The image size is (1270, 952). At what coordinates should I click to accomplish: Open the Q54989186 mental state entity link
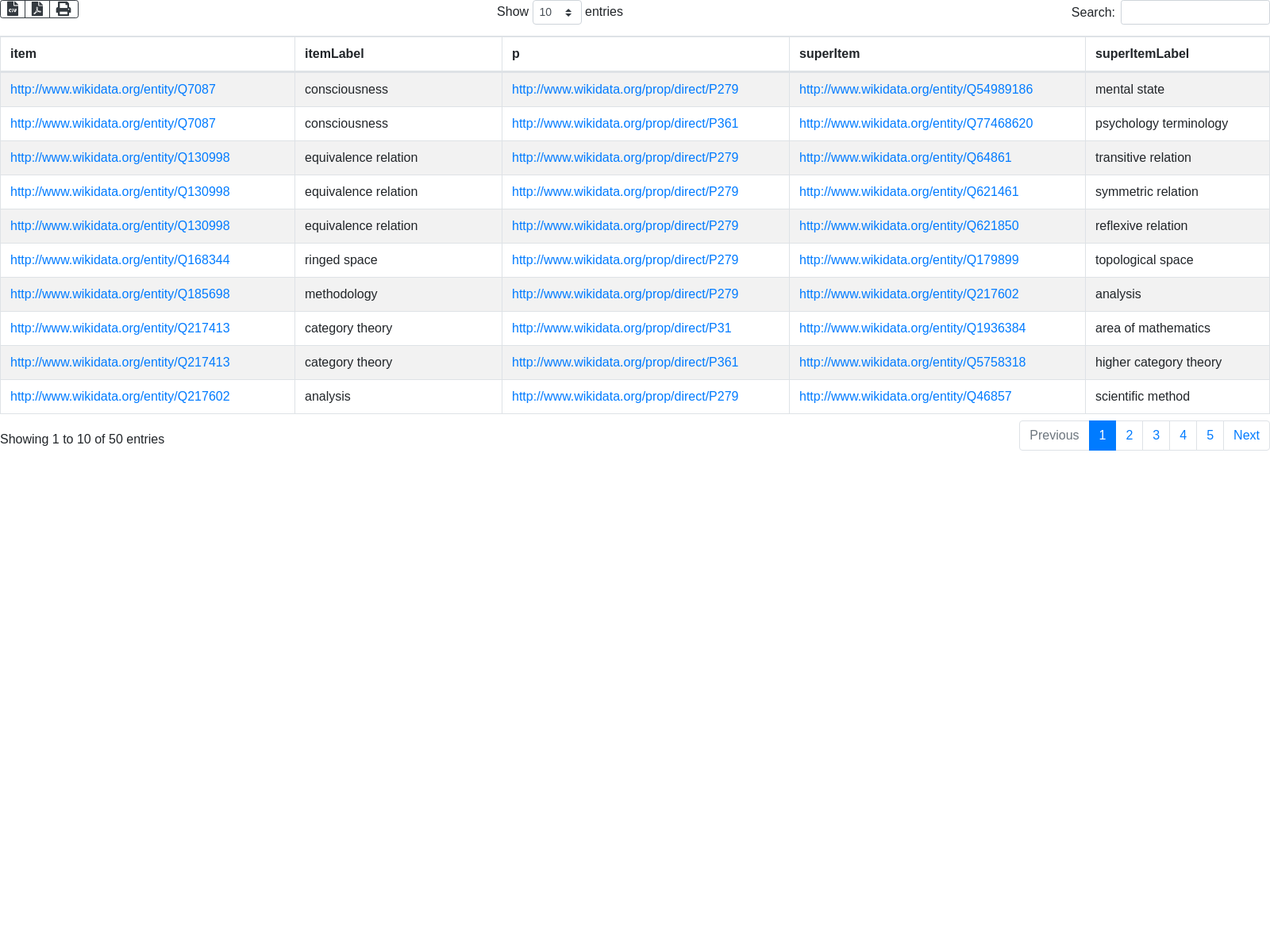915,90
